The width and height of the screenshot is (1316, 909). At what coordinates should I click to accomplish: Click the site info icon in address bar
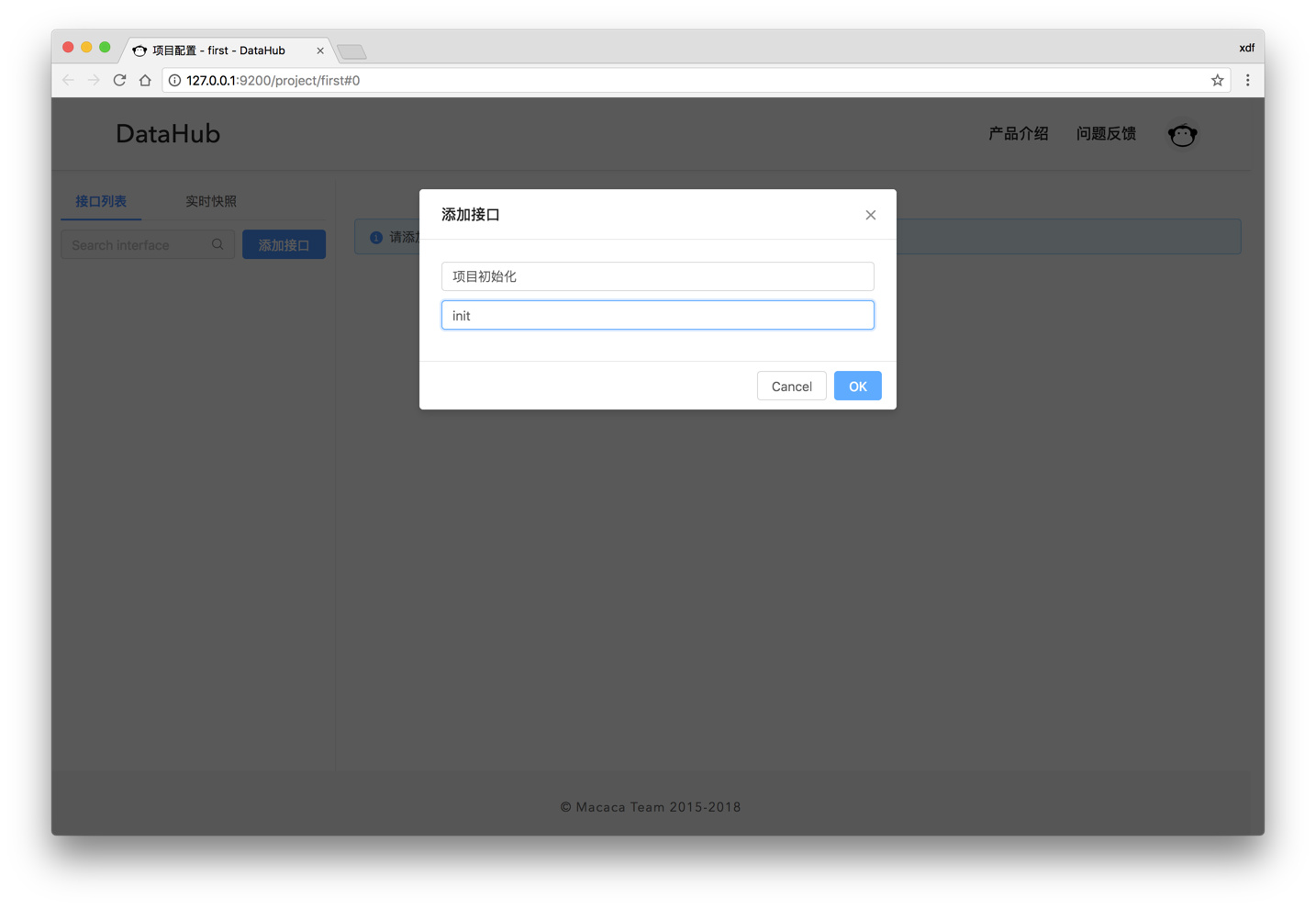(x=174, y=81)
